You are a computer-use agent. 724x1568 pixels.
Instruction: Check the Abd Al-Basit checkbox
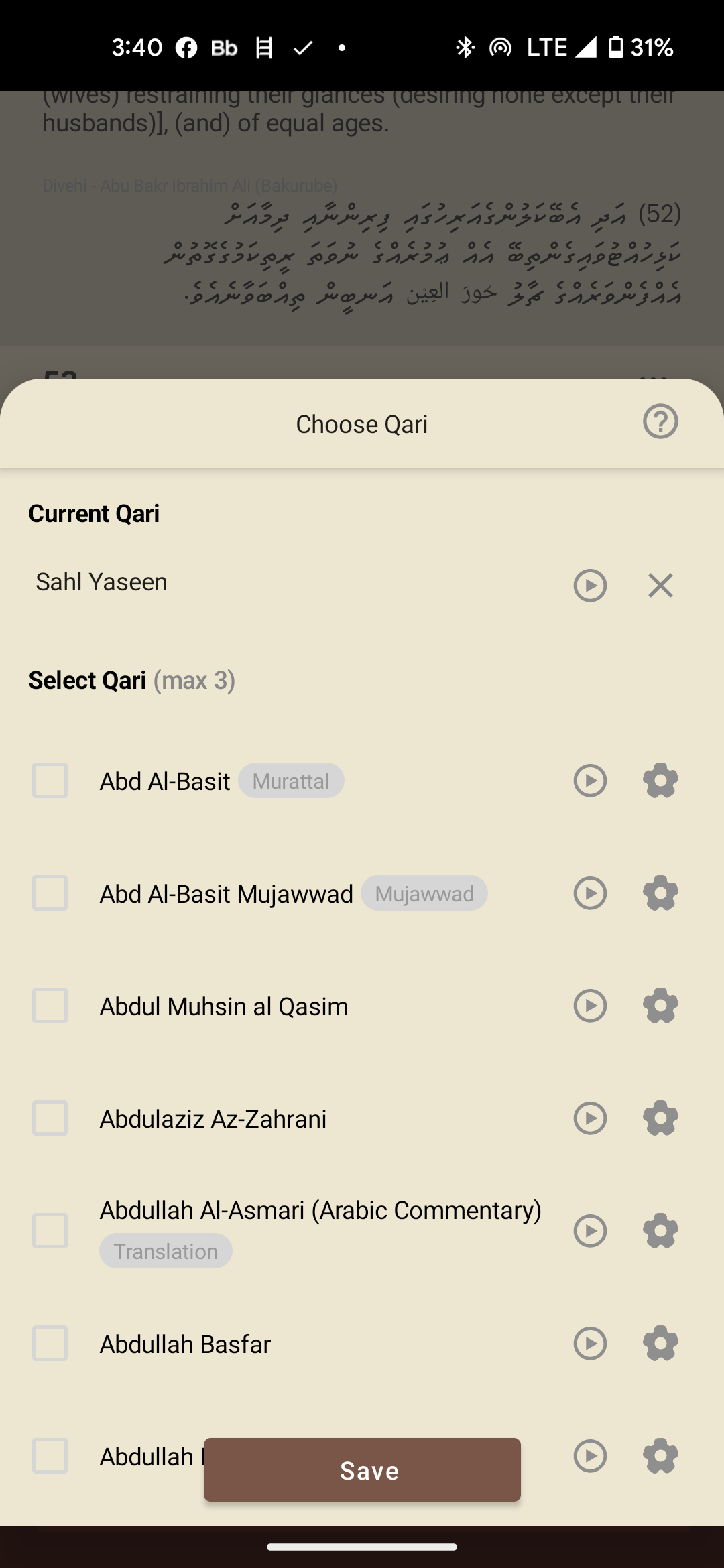click(x=50, y=781)
